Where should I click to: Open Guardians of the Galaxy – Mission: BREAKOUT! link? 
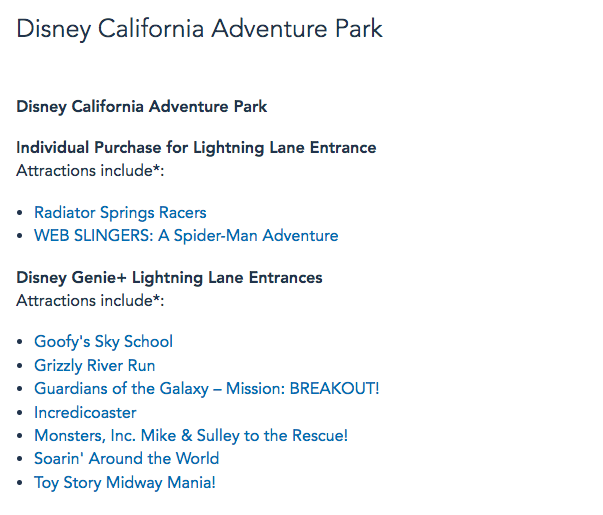point(206,388)
